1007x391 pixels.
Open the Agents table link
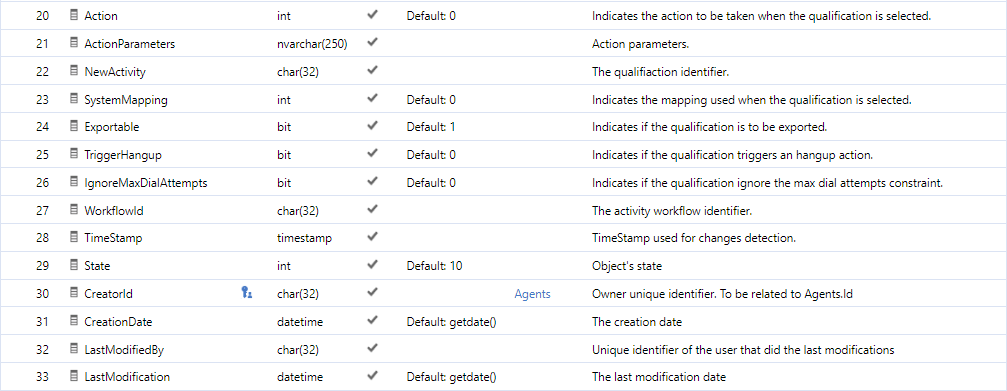point(532,293)
